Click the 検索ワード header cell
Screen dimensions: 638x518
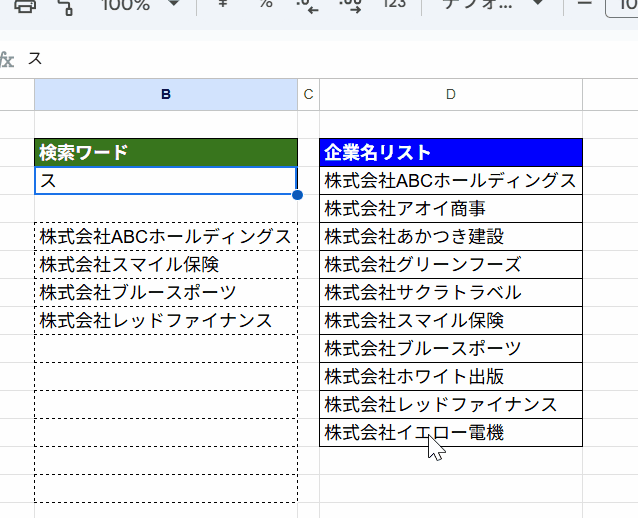[166, 152]
